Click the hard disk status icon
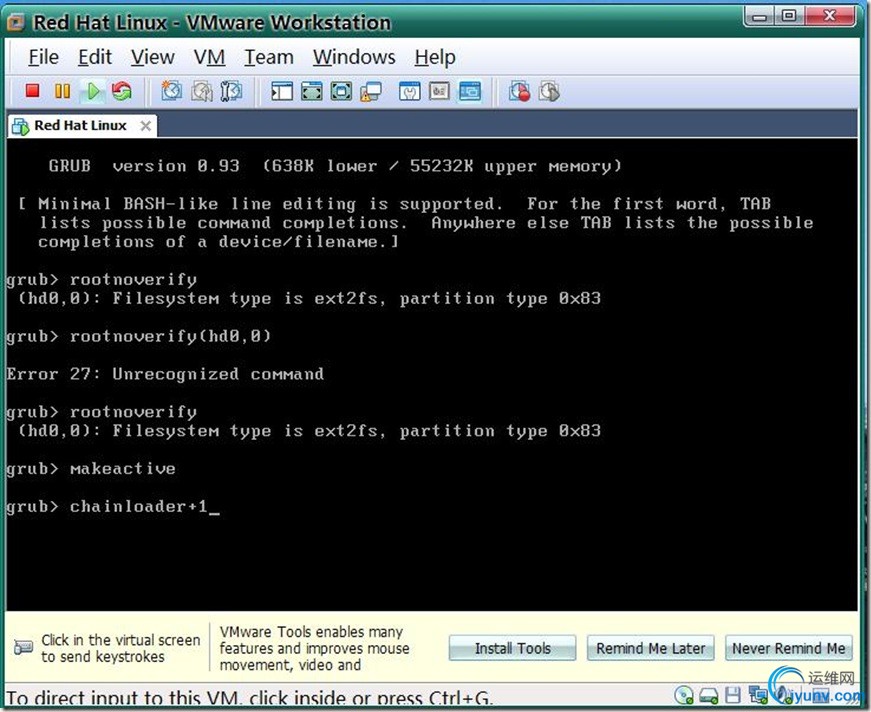This screenshot has width=871, height=712. pos(709,695)
